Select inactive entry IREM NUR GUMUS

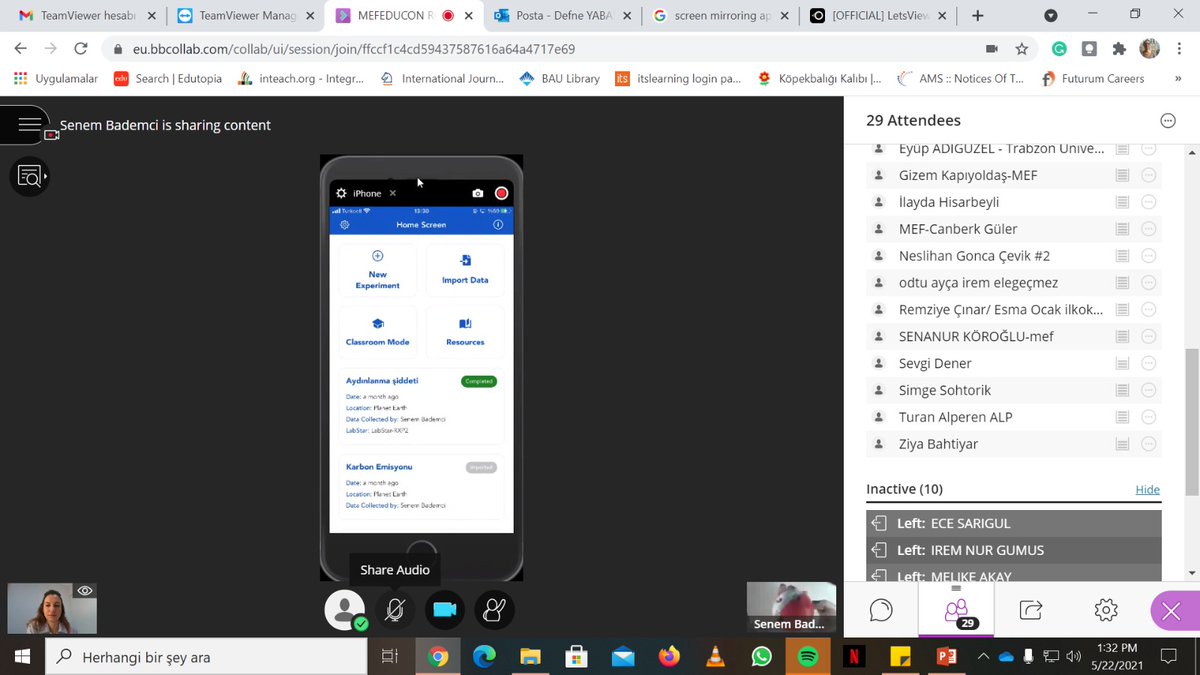(1014, 550)
